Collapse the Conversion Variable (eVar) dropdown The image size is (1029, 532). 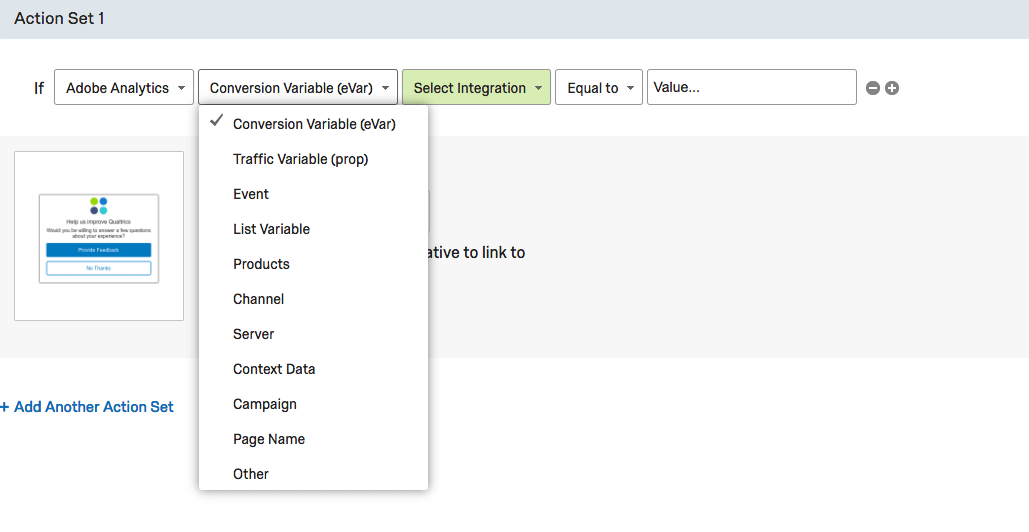[x=298, y=87]
